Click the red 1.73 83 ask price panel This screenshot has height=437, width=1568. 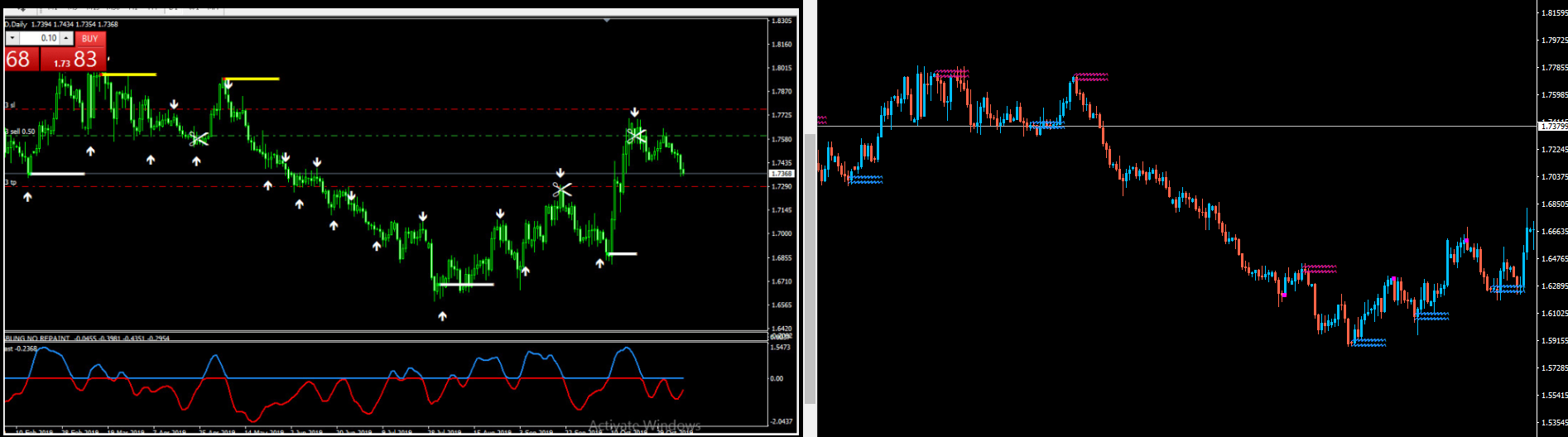pyautogui.click(x=75, y=60)
